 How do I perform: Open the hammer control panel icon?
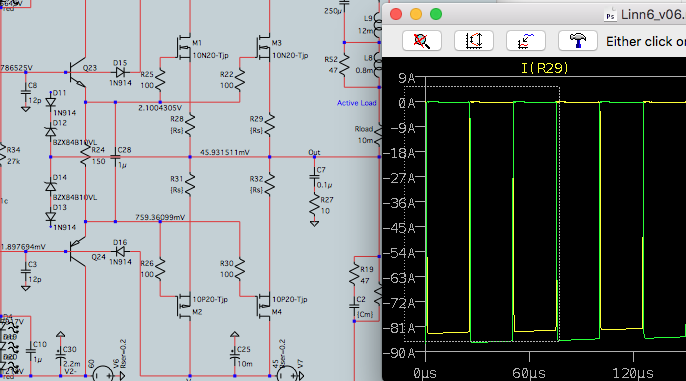coord(578,41)
